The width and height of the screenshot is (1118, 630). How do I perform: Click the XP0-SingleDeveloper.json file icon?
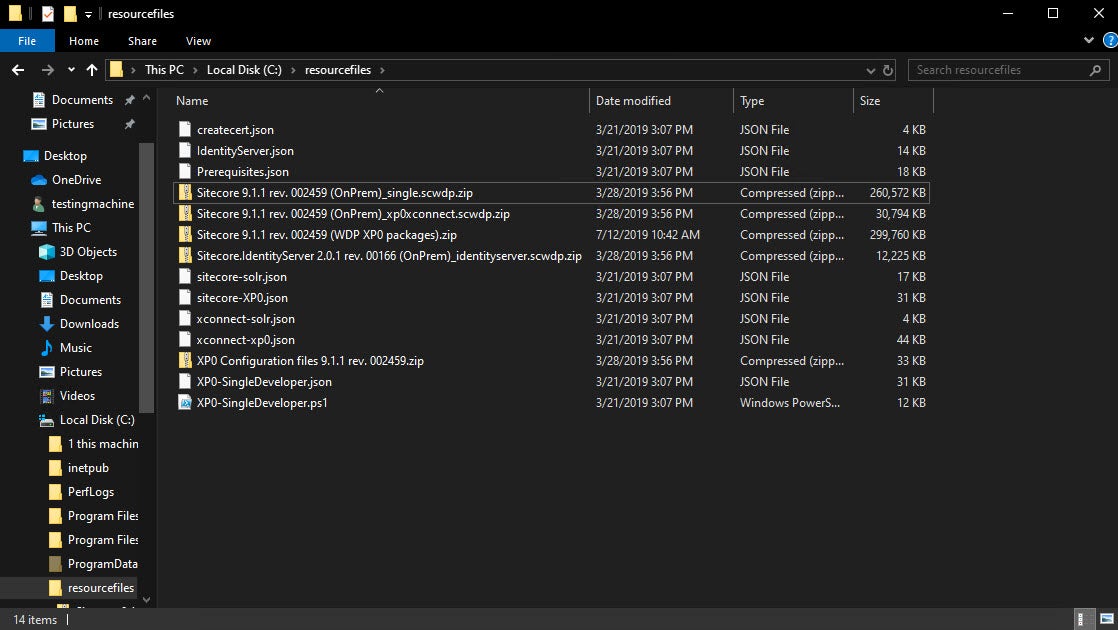(185, 382)
